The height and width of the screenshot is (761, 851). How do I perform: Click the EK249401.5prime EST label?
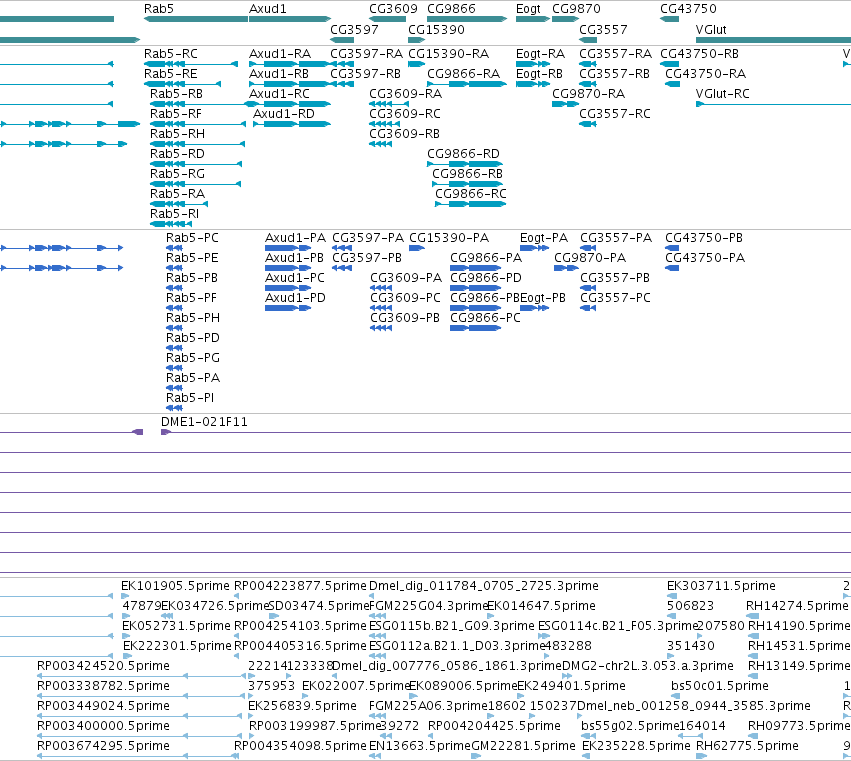click(x=571, y=686)
